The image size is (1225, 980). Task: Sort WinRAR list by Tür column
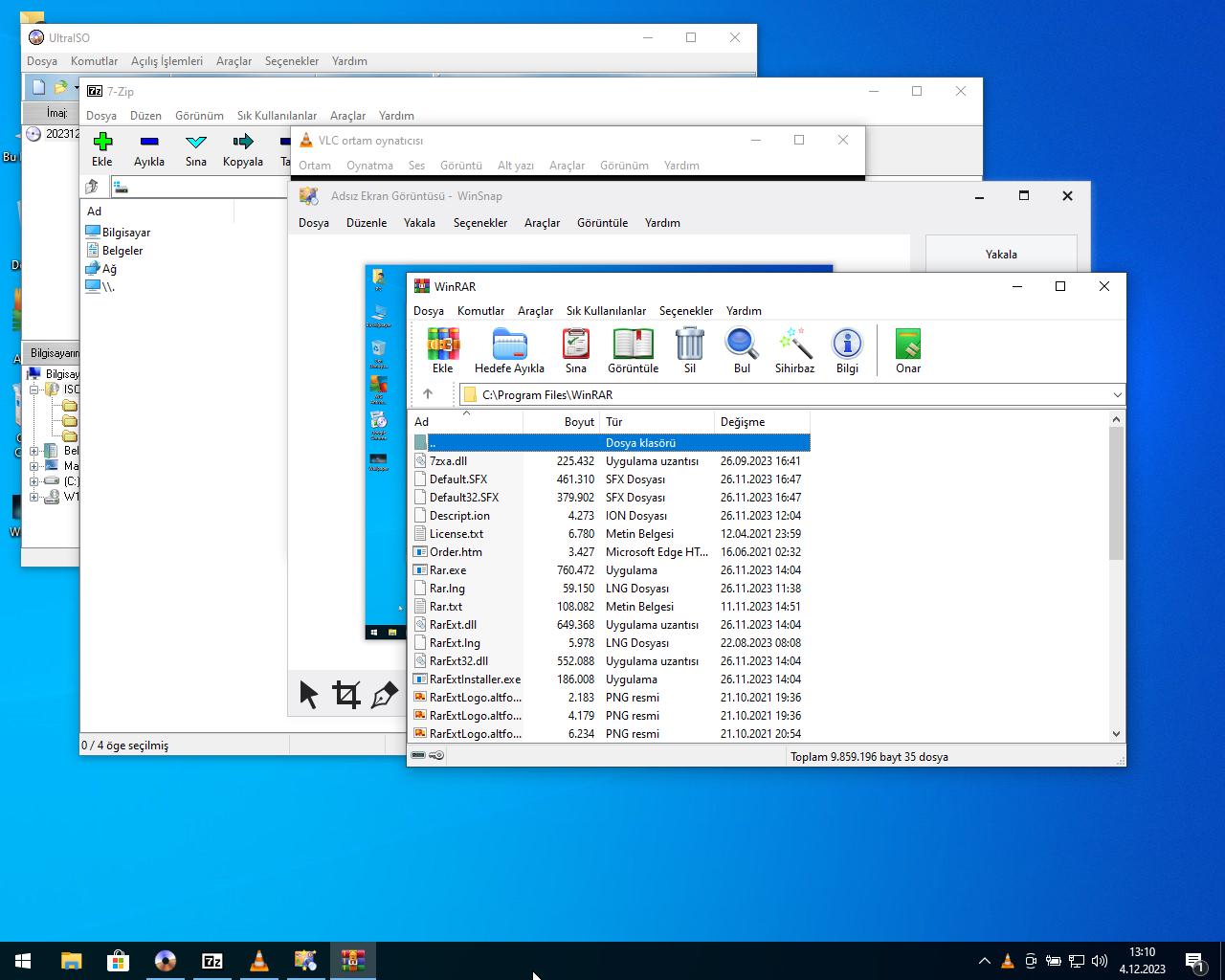657,422
